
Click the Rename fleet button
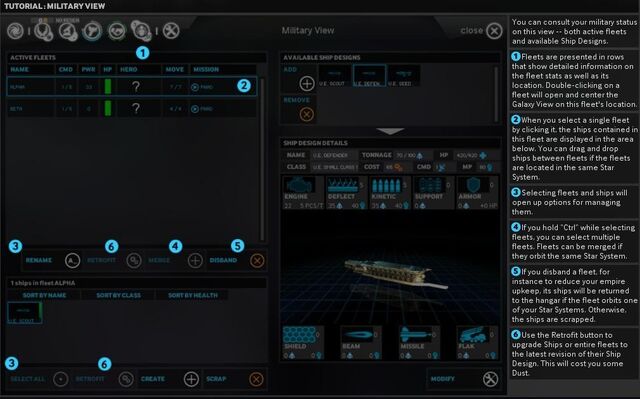pyautogui.click(x=51, y=260)
